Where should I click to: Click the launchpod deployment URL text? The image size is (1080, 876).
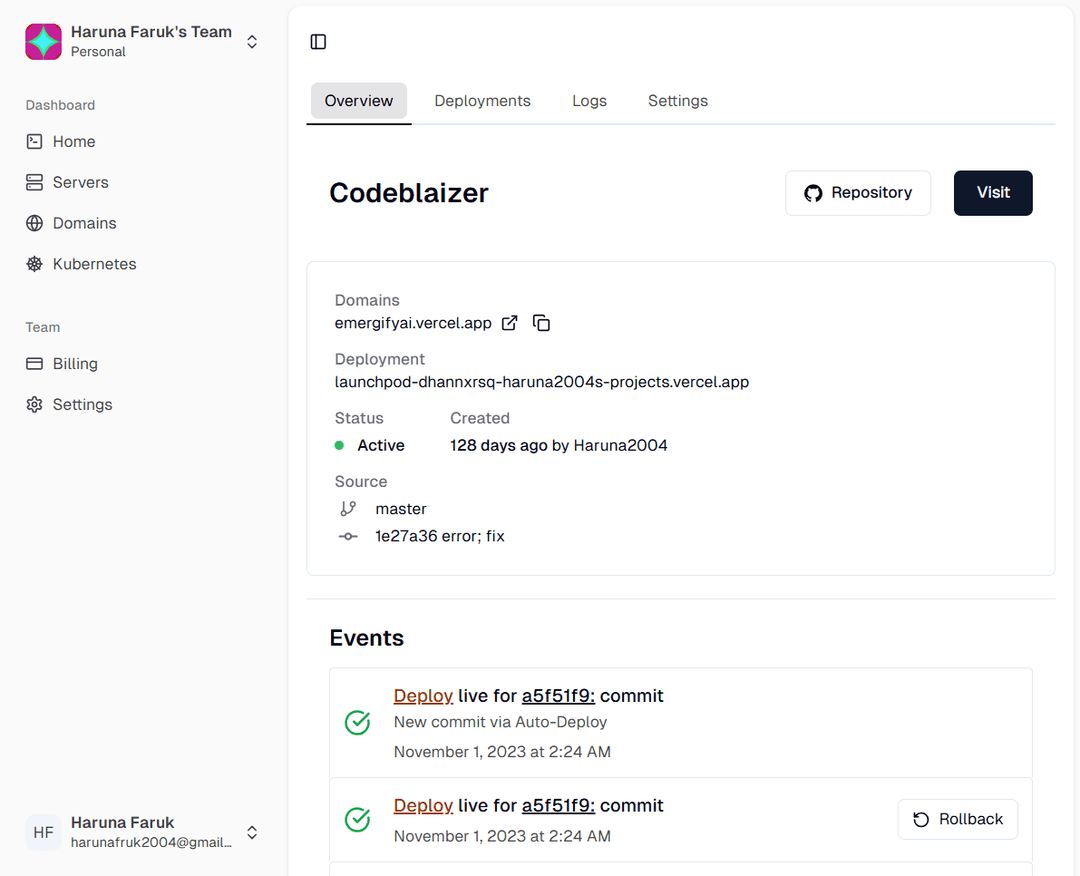tap(542, 382)
